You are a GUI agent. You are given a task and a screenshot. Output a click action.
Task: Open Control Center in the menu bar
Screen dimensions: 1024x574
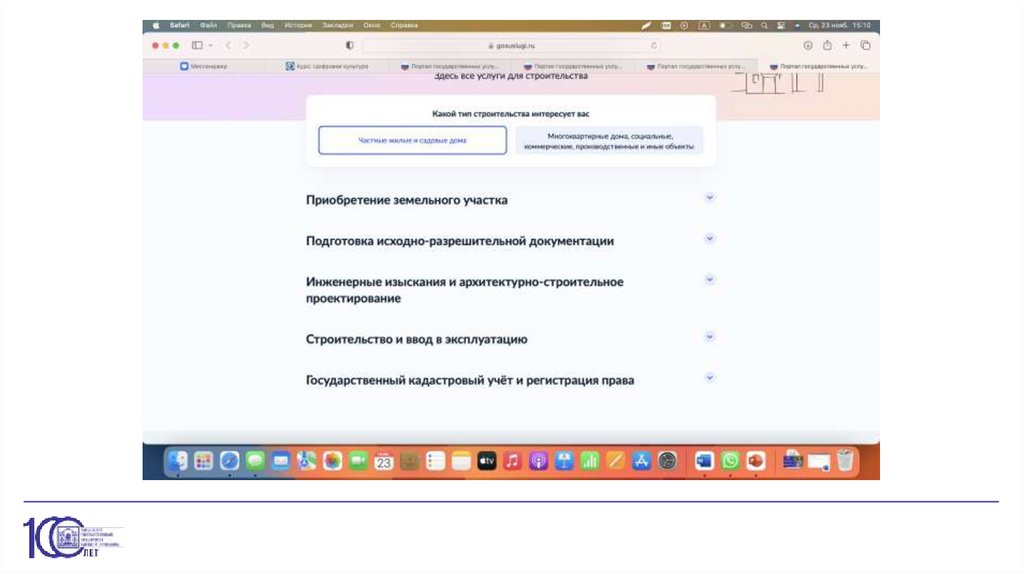tap(780, 25)
